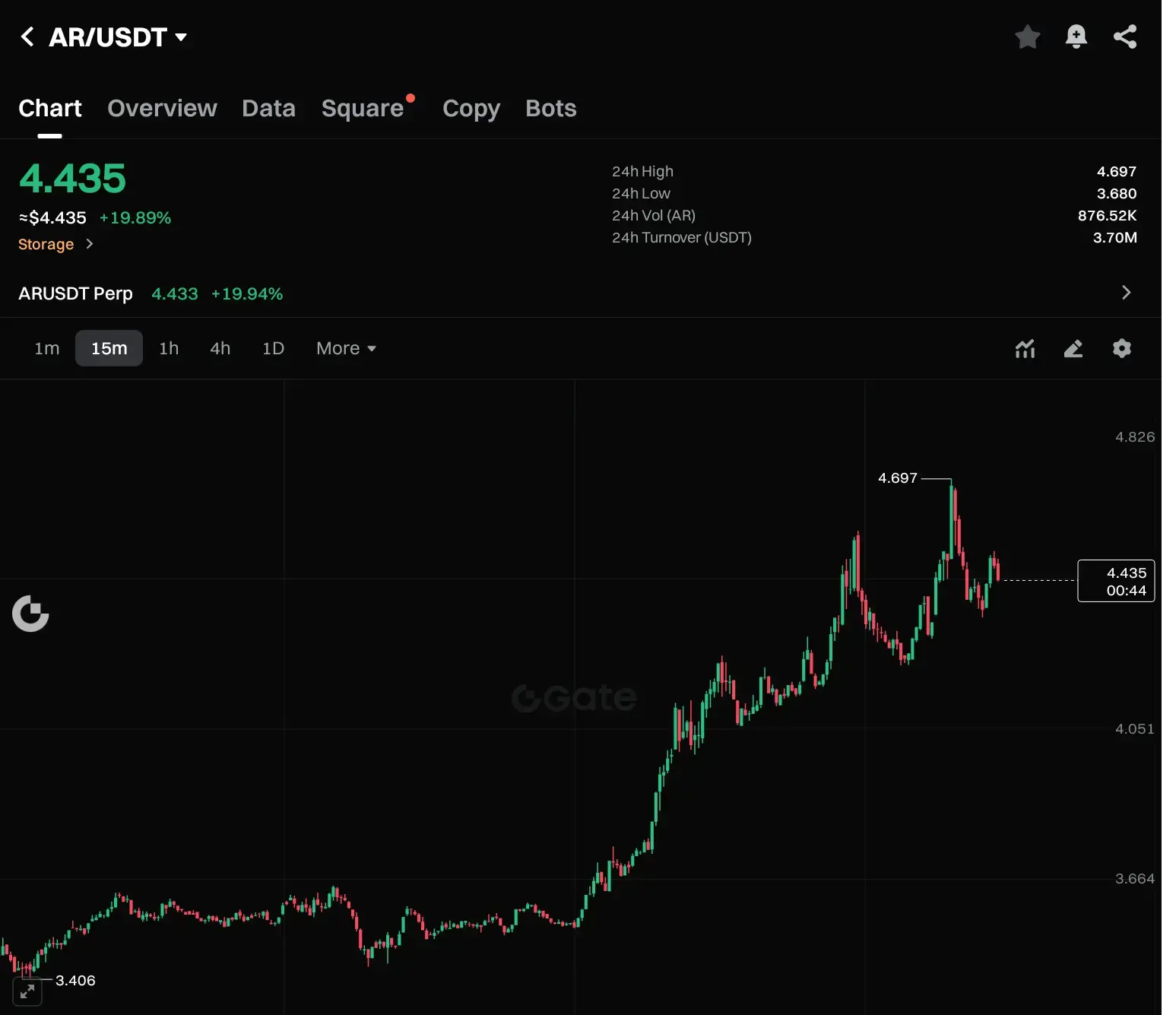The width and height of the screenshot is (1176, 1015).
Task: Open the Bots tab
Action: pyautogui.click(x=551, y=108)
